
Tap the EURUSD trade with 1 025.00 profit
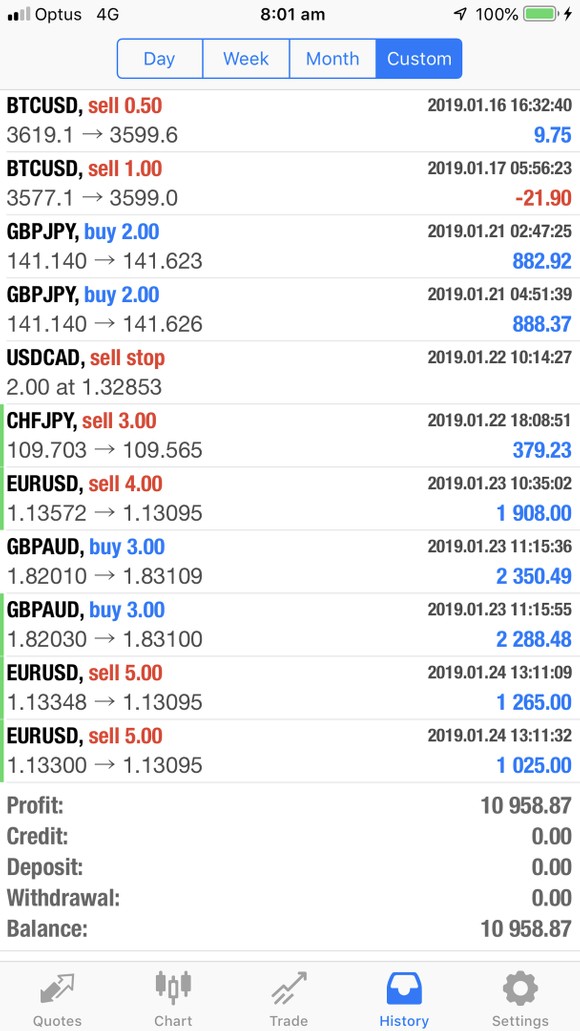pyautogui.click(x=290, y=751)
